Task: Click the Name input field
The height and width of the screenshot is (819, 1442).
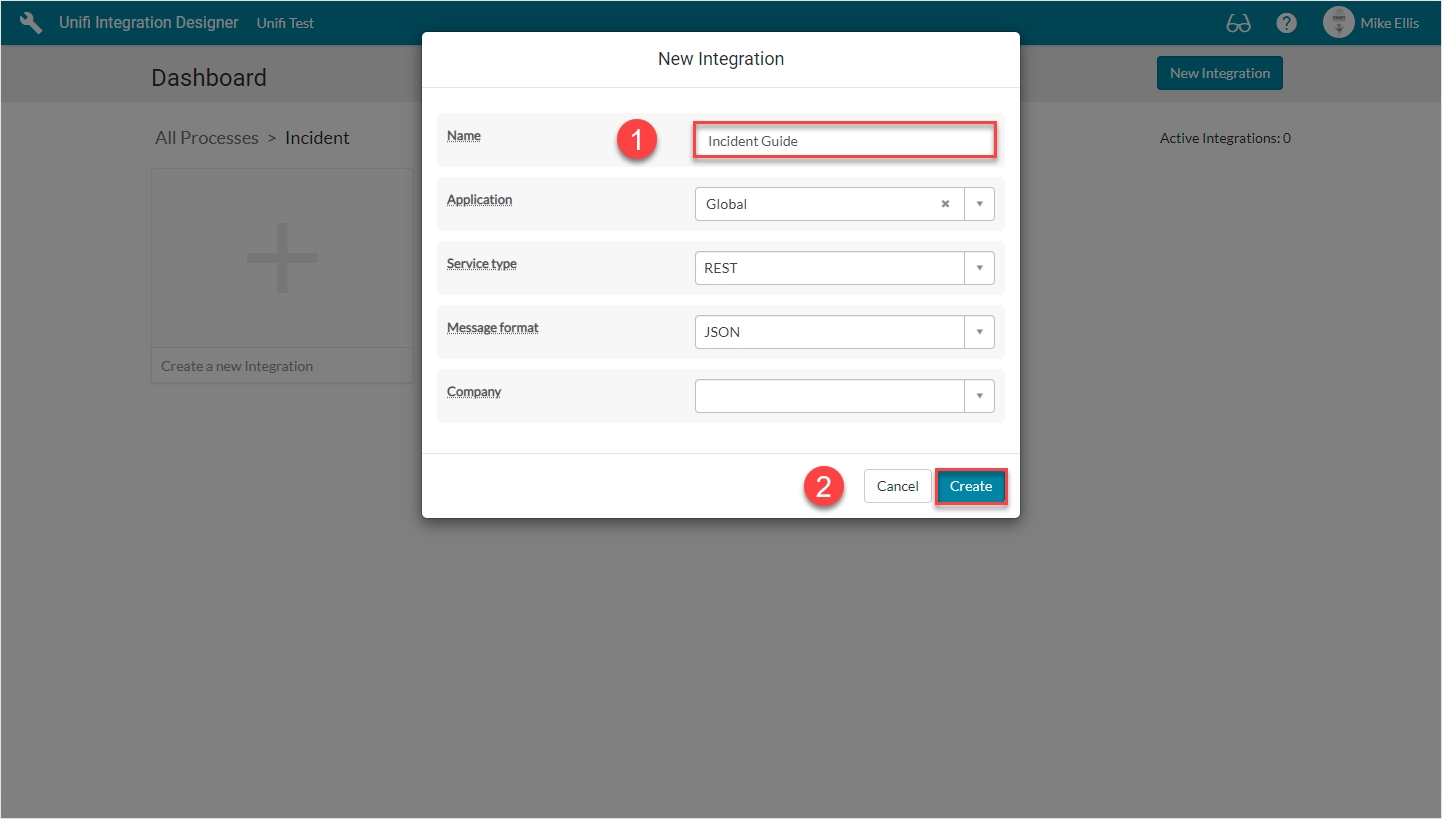Action: [x=844, y=141]
